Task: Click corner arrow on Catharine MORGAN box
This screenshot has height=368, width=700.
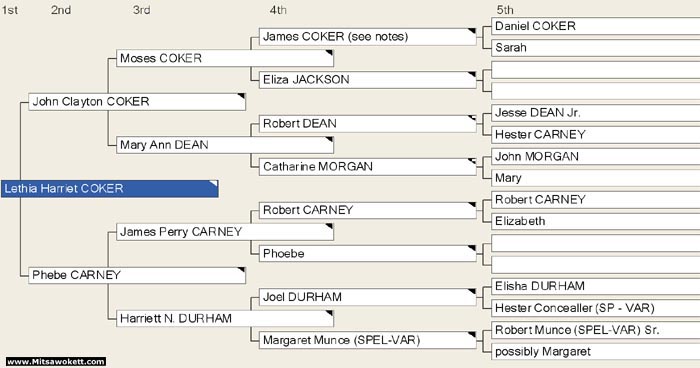Action: click(x=472, y=161)
